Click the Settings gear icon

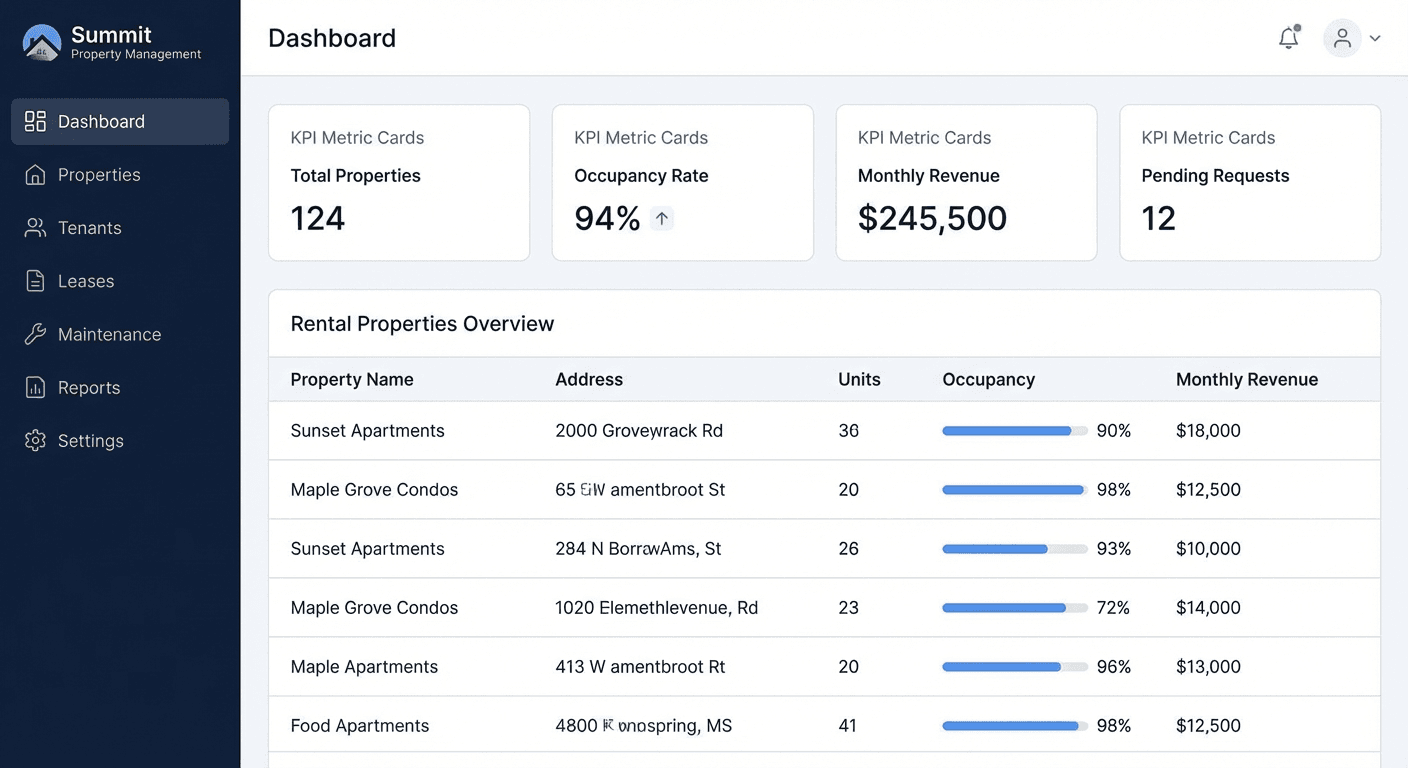coord(35,440)
